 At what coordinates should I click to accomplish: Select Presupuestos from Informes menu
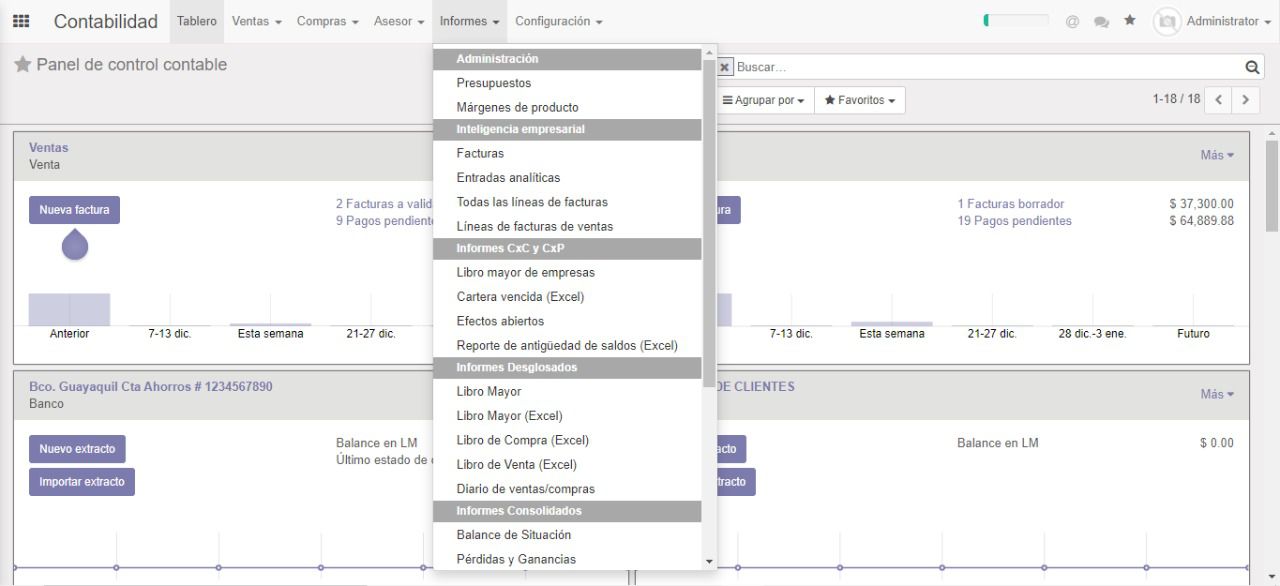(x=494, y=83)
